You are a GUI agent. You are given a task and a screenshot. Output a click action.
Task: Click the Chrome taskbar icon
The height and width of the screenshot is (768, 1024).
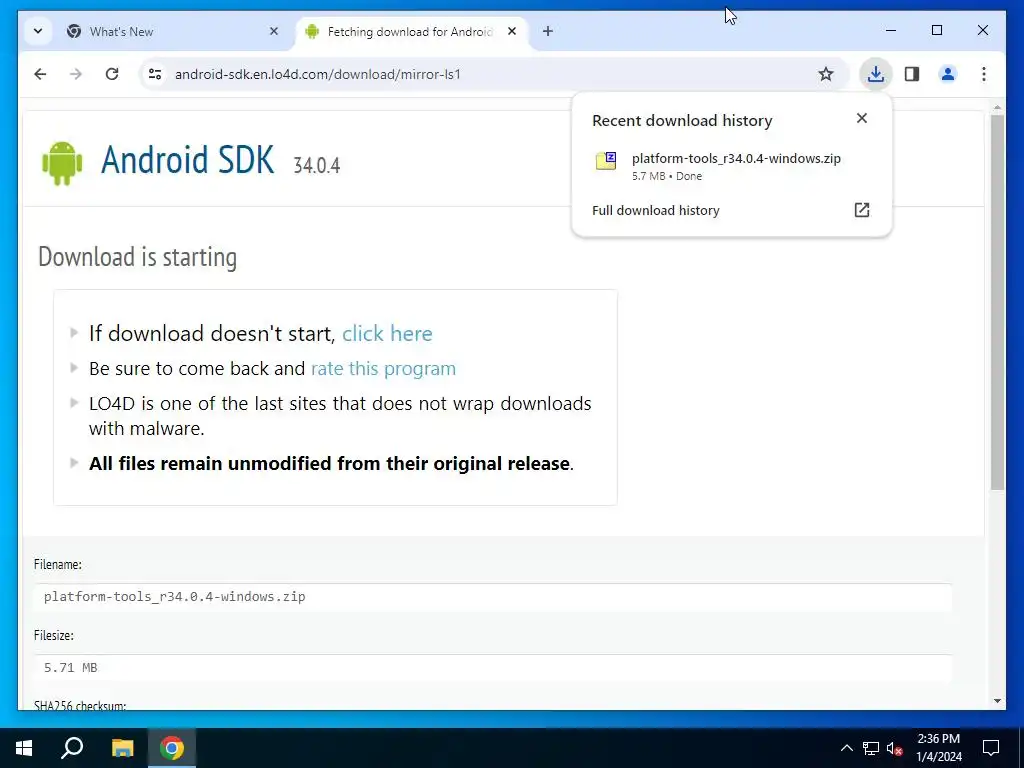click(x=172, y=748)
